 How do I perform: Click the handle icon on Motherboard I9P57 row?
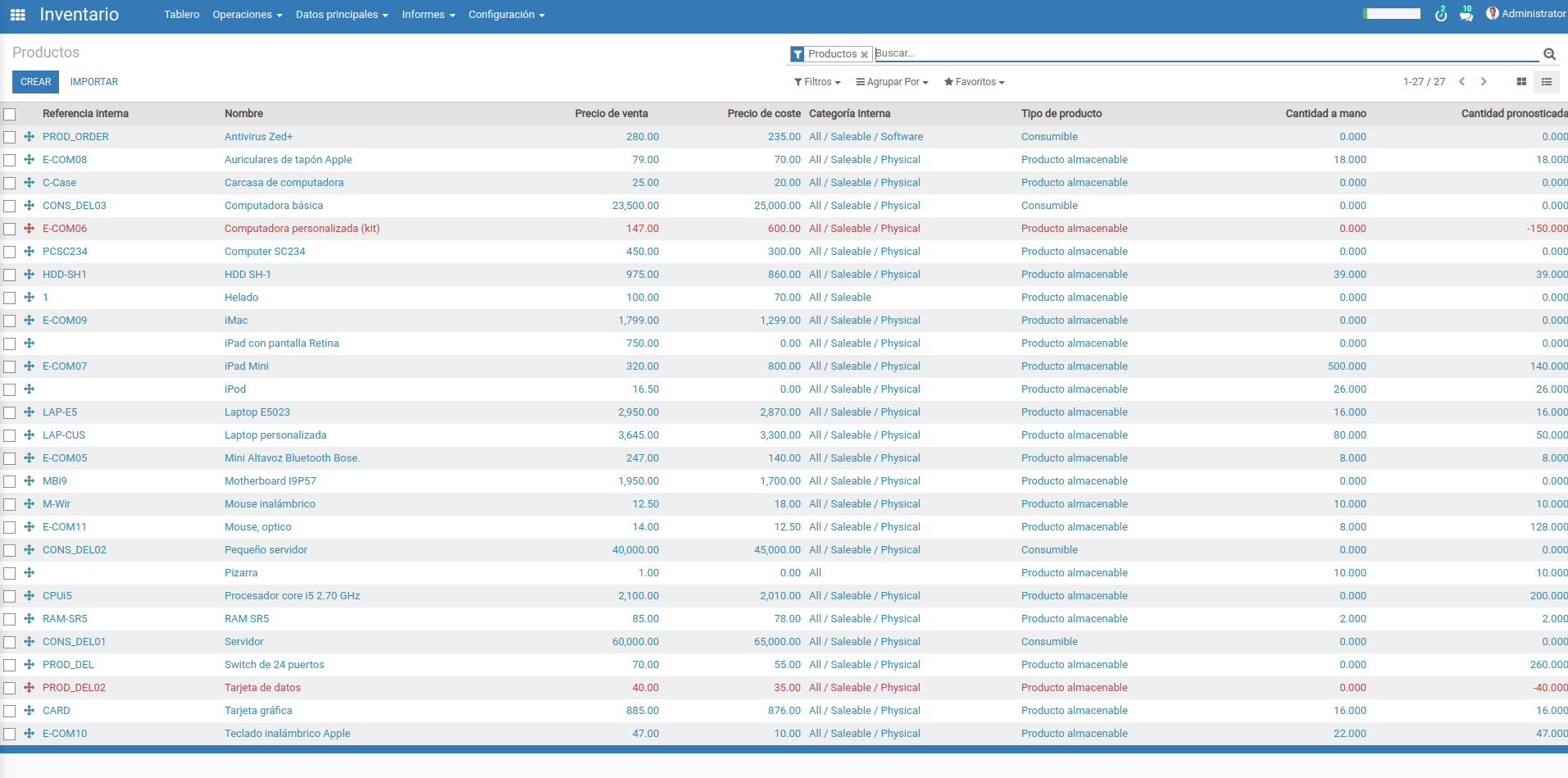tap(29, 481)
